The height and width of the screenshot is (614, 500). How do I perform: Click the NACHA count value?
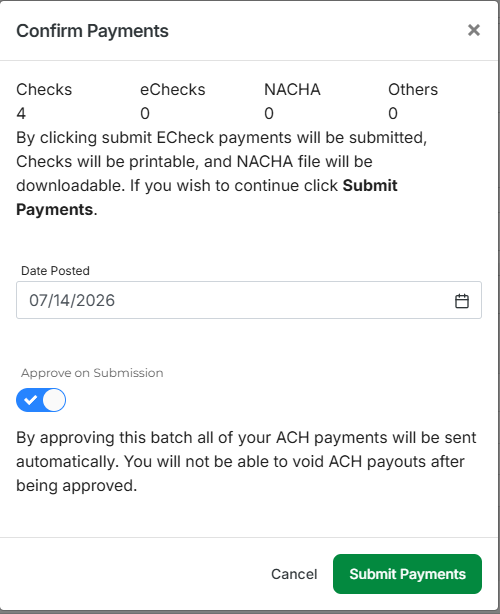coord(269,113)
